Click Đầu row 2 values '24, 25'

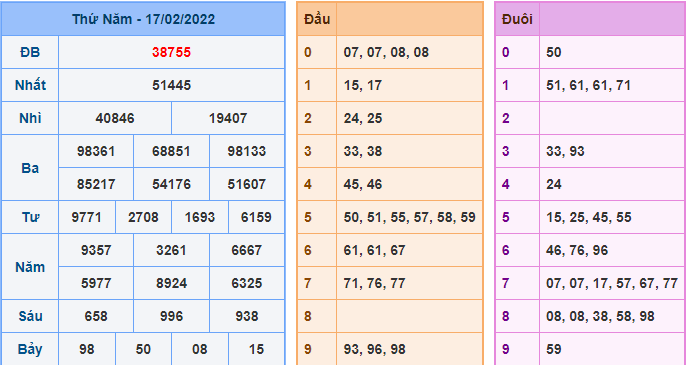coord(363,118)
